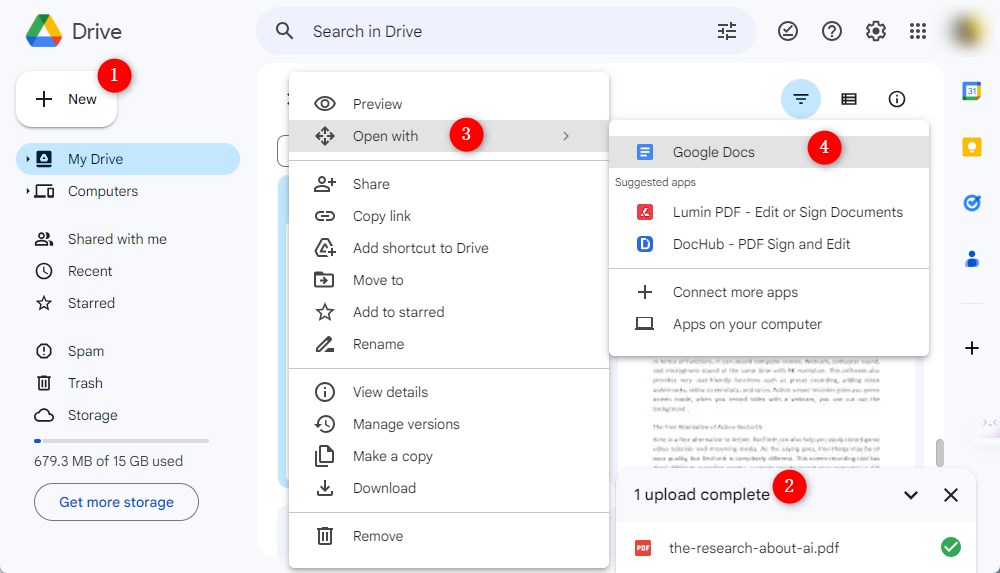Screen dimensions: 1000x573
Task: Expand the Computers tree arrow
Action: click(27, 191)
